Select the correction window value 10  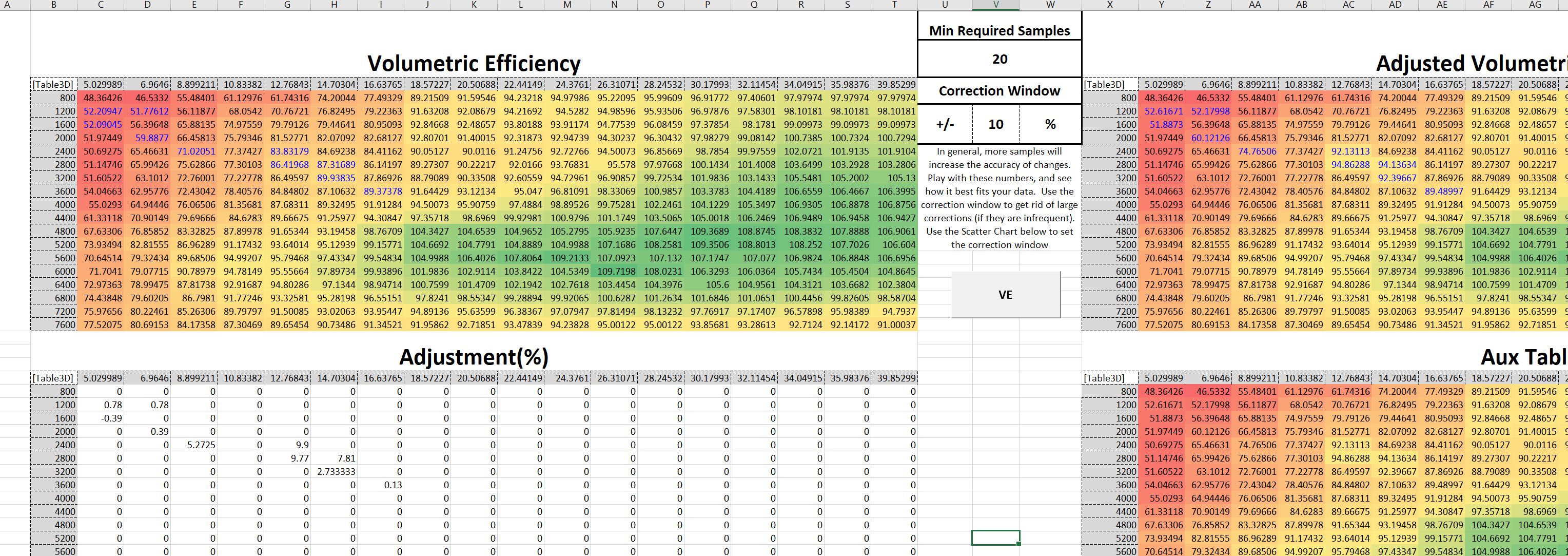point(995,124)
